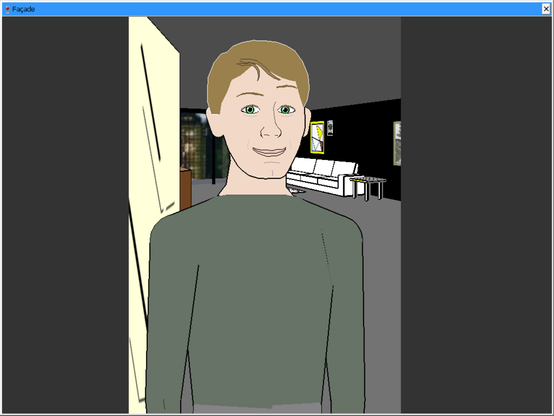Click the small picture next to yellow painting

tap(330, 128)
